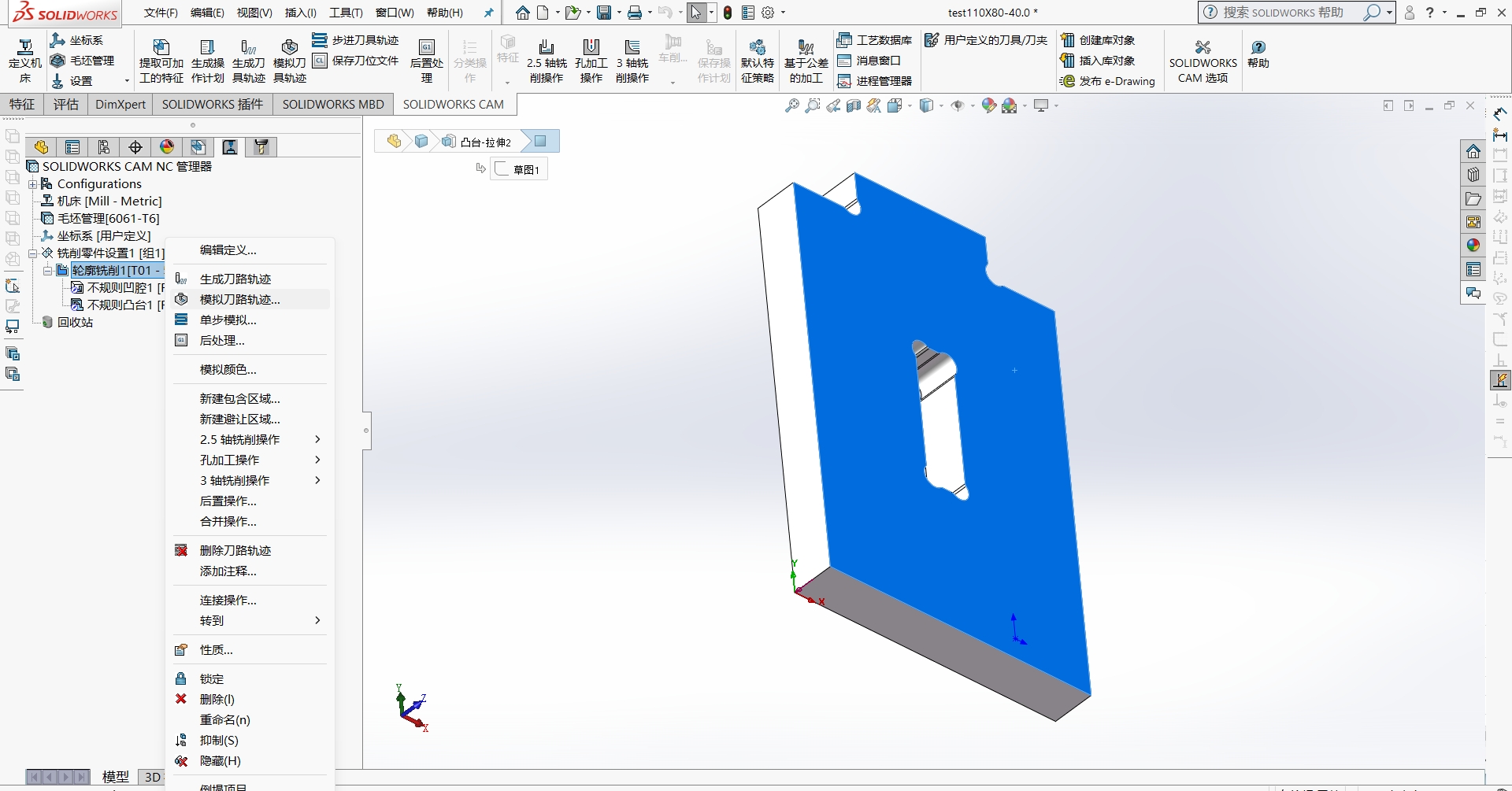Click the Home icon in quick access toolbar
Screen dimensions: 1512x791
point(523,13)
